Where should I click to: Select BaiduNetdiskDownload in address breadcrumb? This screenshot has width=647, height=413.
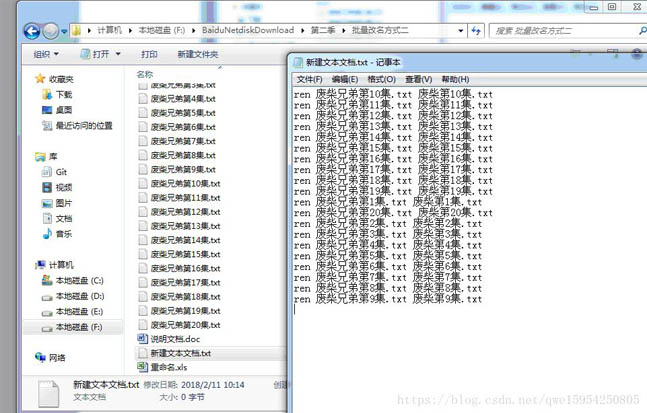click(248, 30)
